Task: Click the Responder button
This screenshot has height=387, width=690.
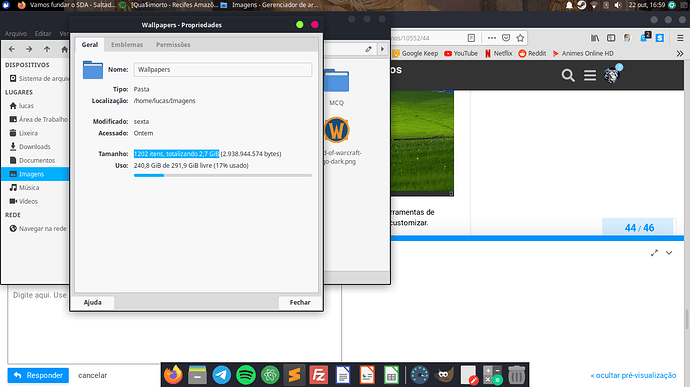Action: 38,375
